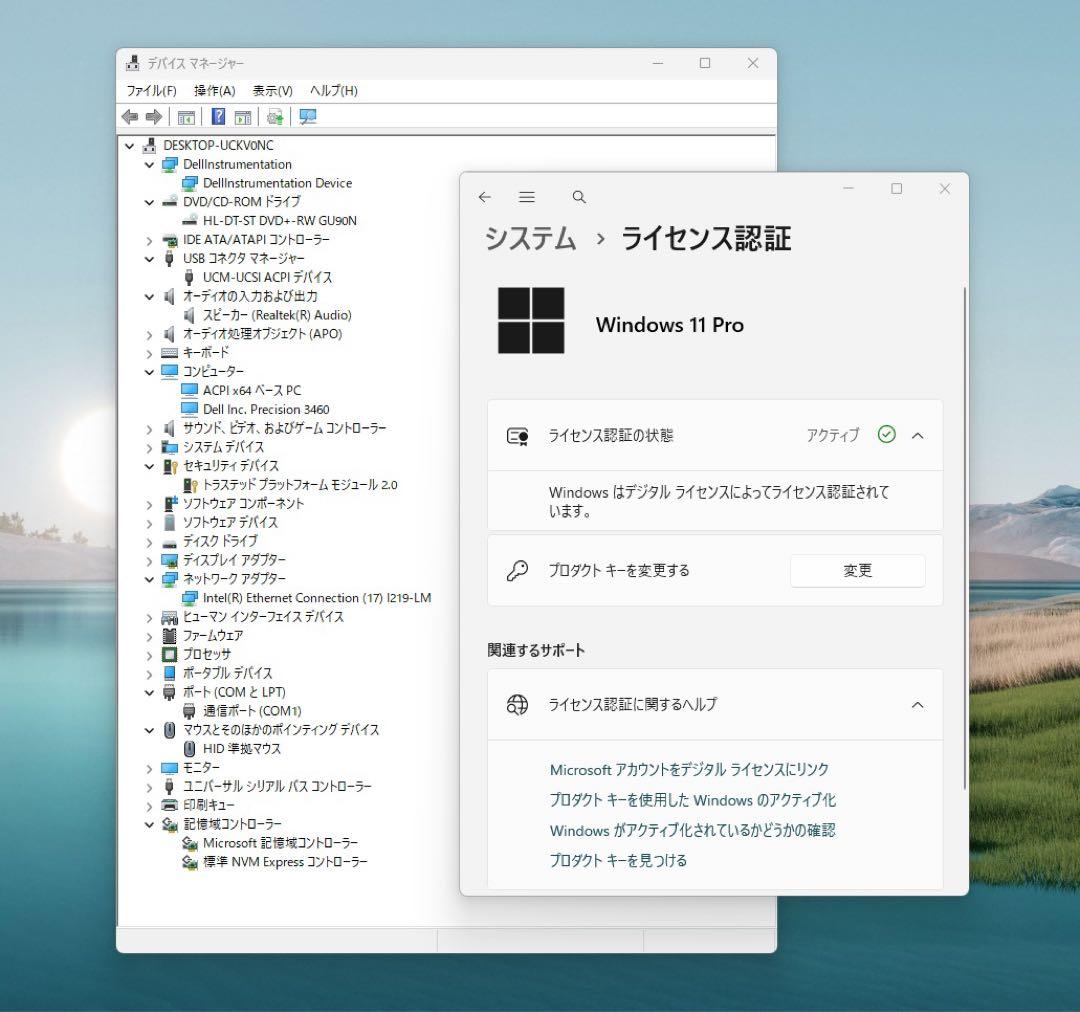Click the forward arrow in Device Manager toolbar

[x=154, y=117]
